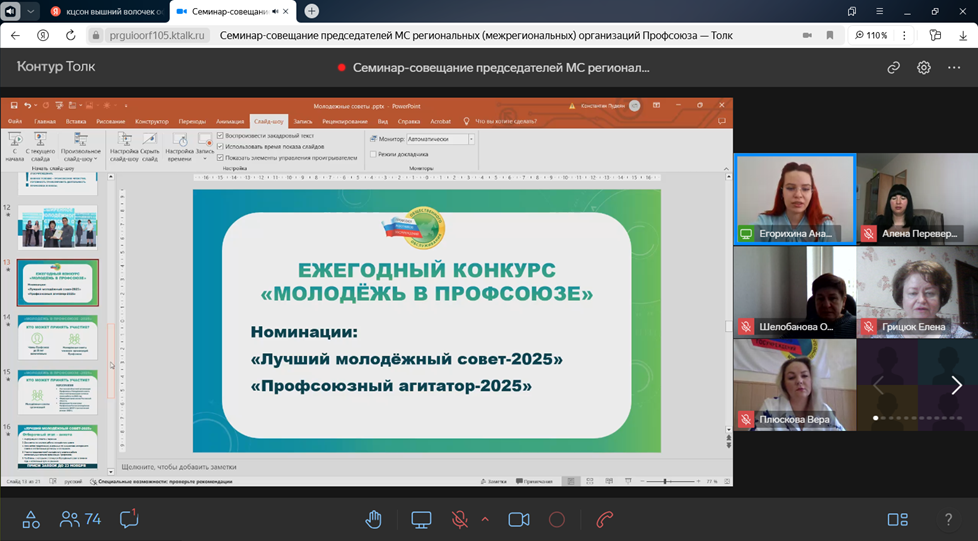Open the meeting more options ellipsis
Image resolution: width=978 pixels, height=541 pixels.
coord(954,67)
